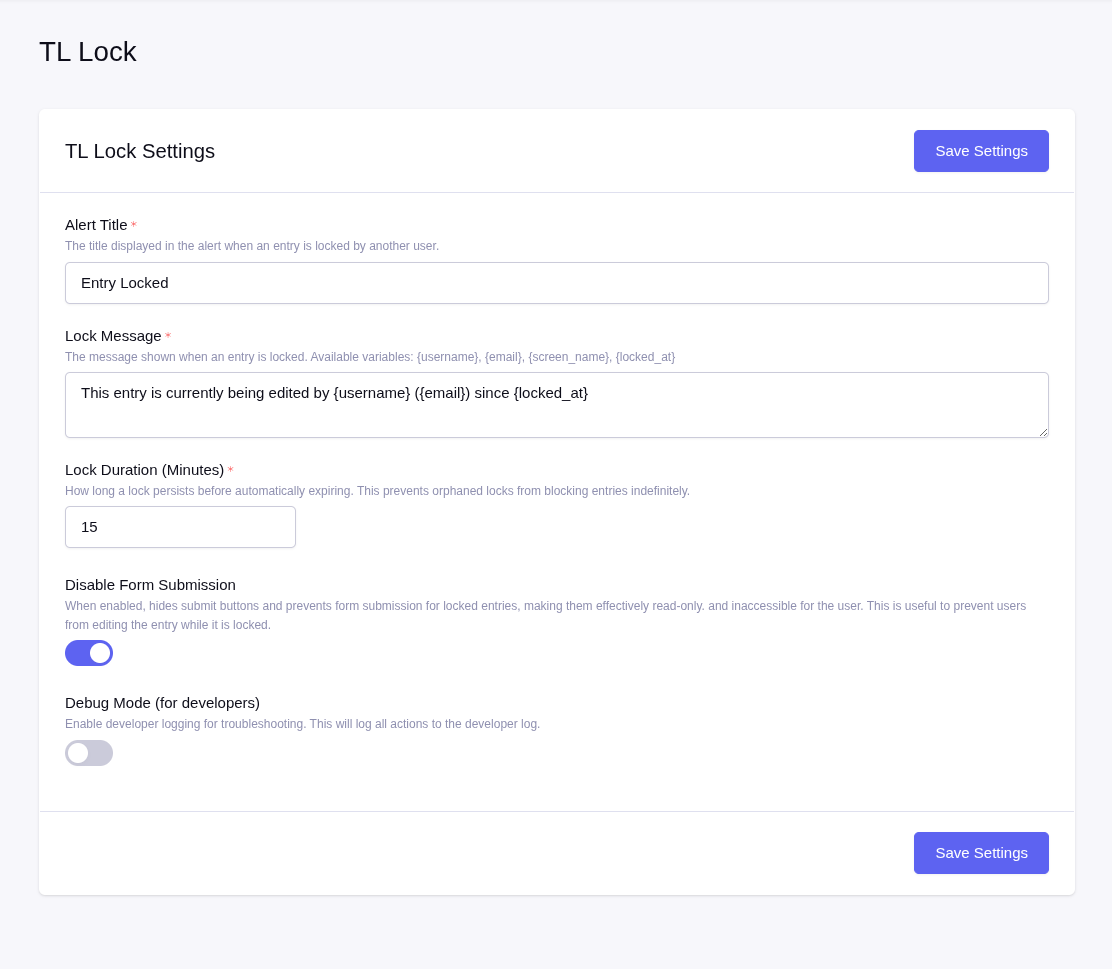Click the Lock Message textarea resize handle
This screenshot has width=1112, height=969.
click(x=1043, y=432)
